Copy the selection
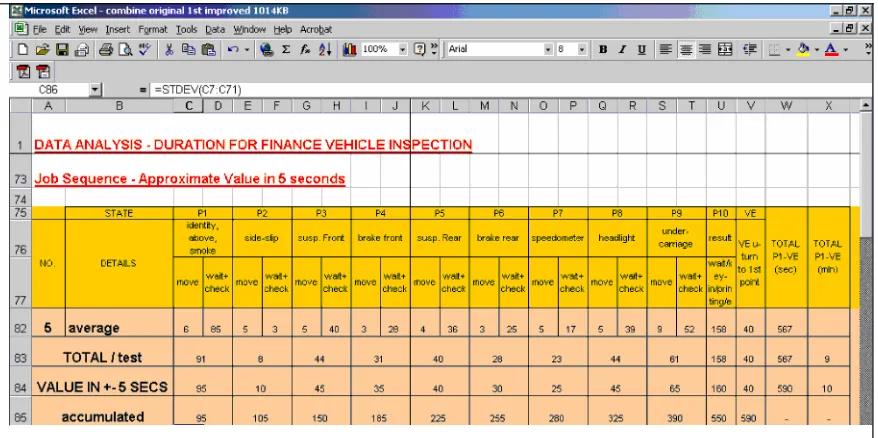The height and width of the screenshot is (438, 878). [x=188, y=50]
